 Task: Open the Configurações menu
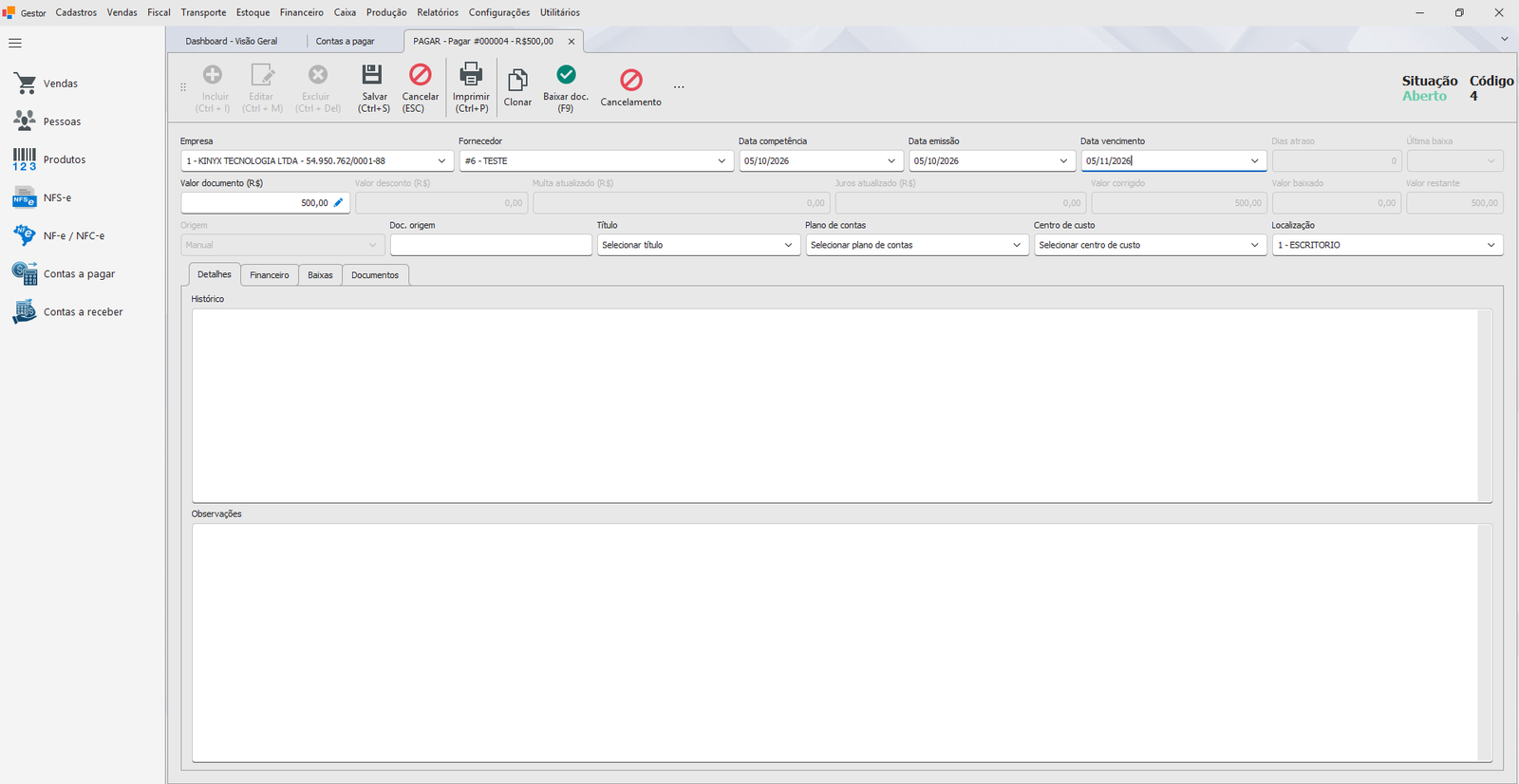(499, 12)
